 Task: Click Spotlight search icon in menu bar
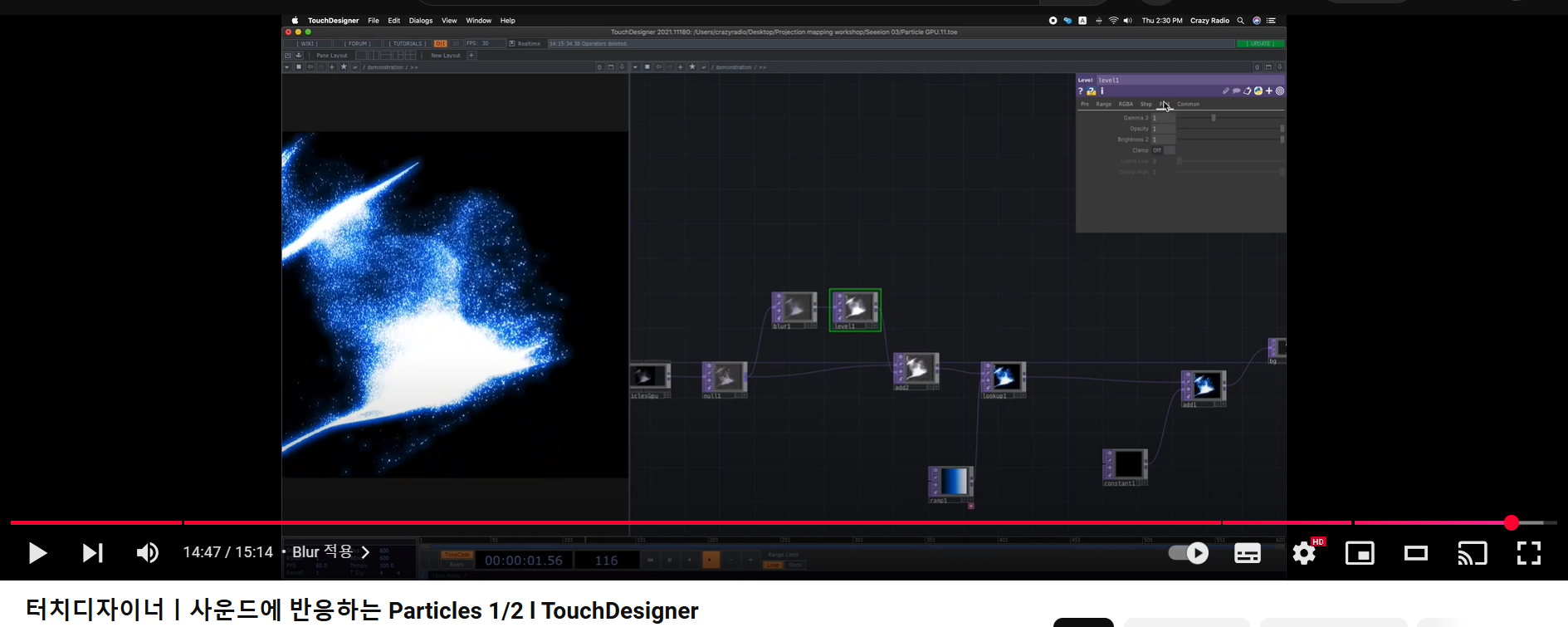[x=1241, y=21]
